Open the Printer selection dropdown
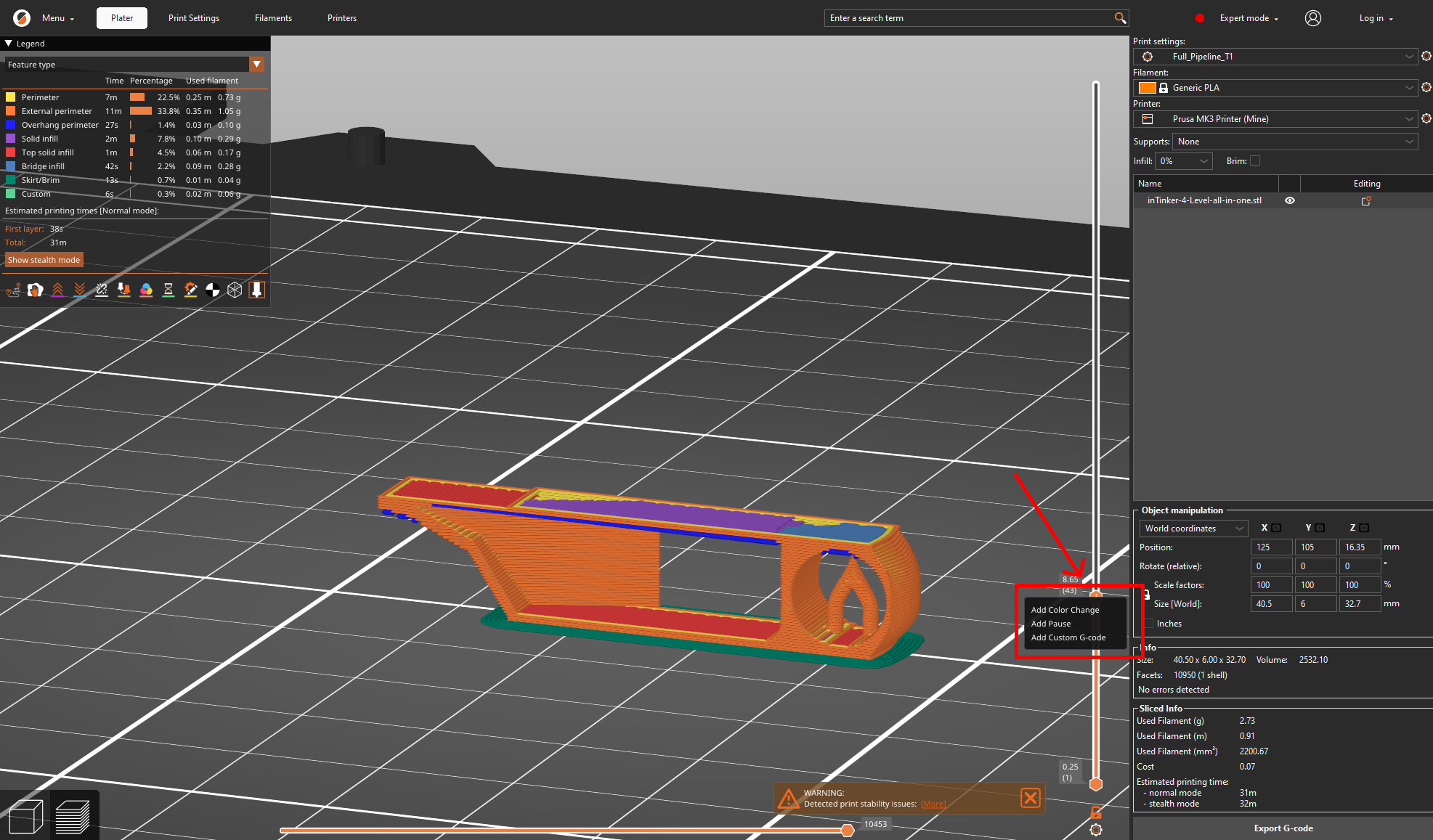The image size is (1433, 840). tap(1280, 119)
